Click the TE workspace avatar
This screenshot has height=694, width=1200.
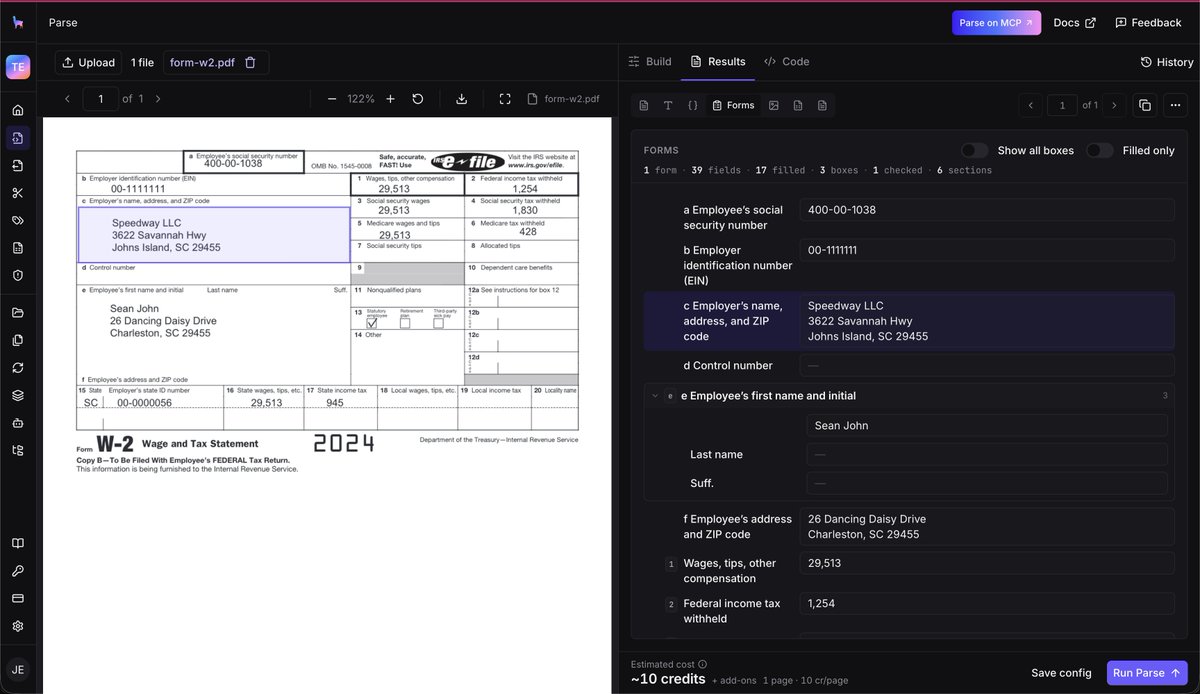click(x=18, y=66)
